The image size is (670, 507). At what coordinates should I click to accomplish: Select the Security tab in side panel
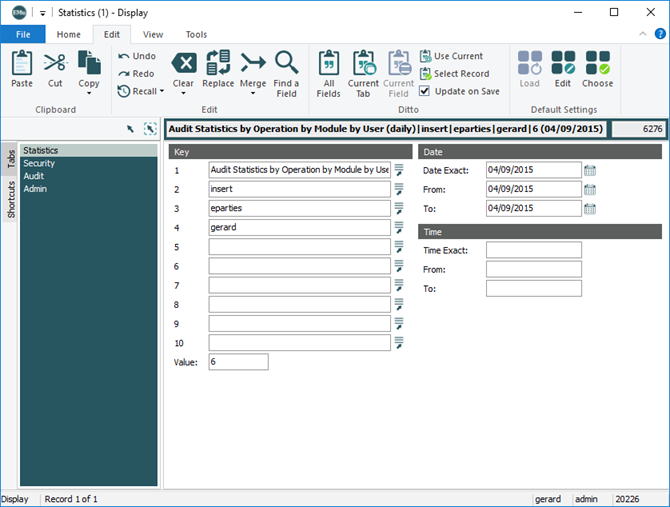click(39, 163)
